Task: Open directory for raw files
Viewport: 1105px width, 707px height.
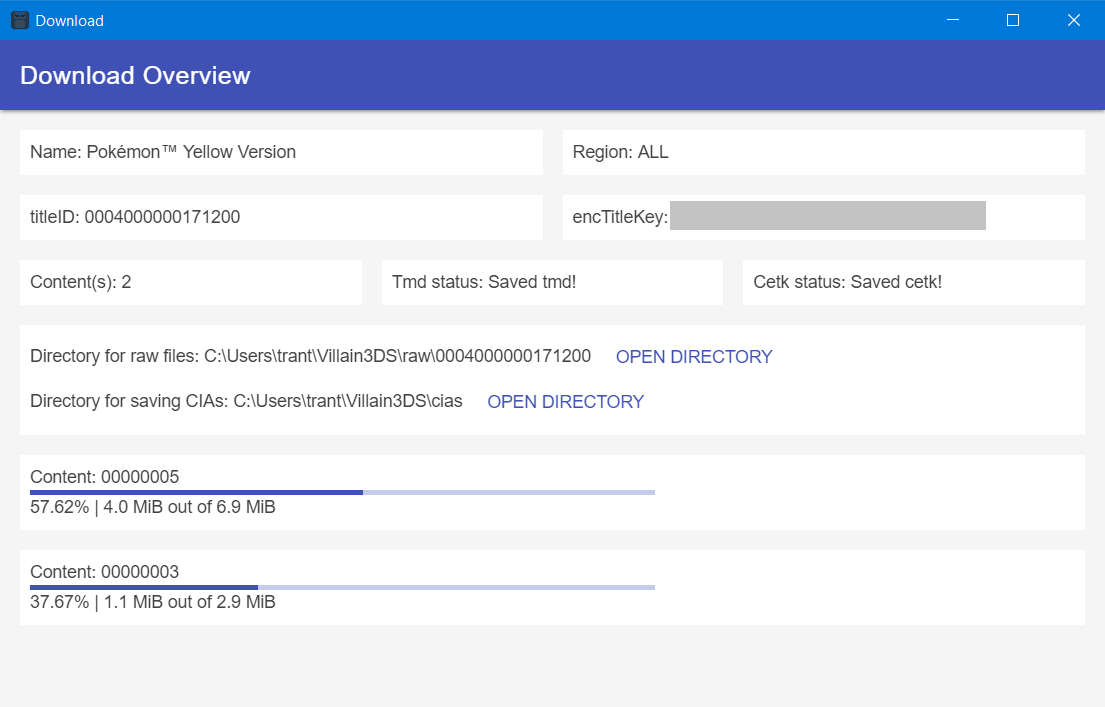Action: (x=694, y=357)
